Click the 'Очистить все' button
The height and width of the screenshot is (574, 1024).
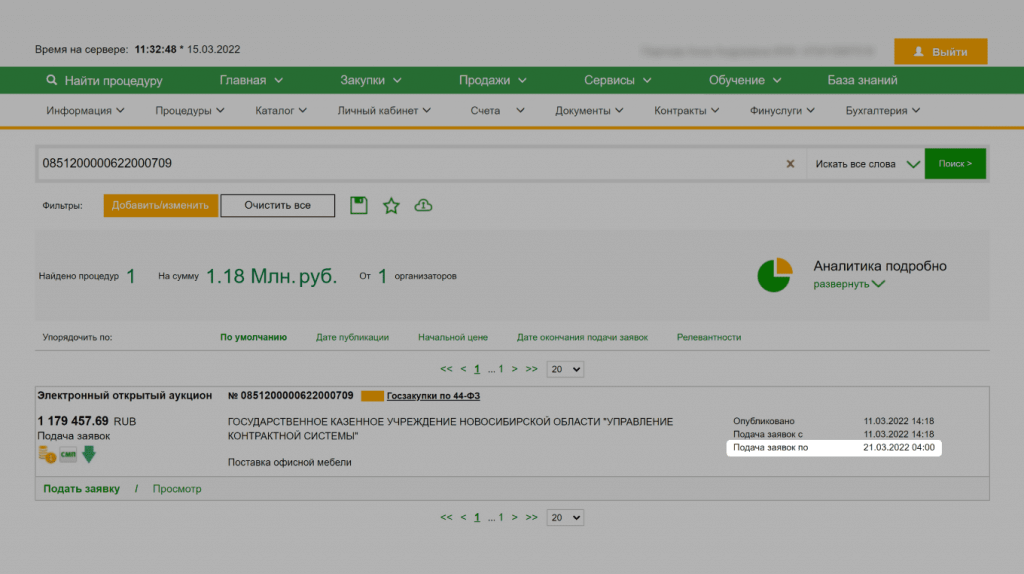point(277,205)
